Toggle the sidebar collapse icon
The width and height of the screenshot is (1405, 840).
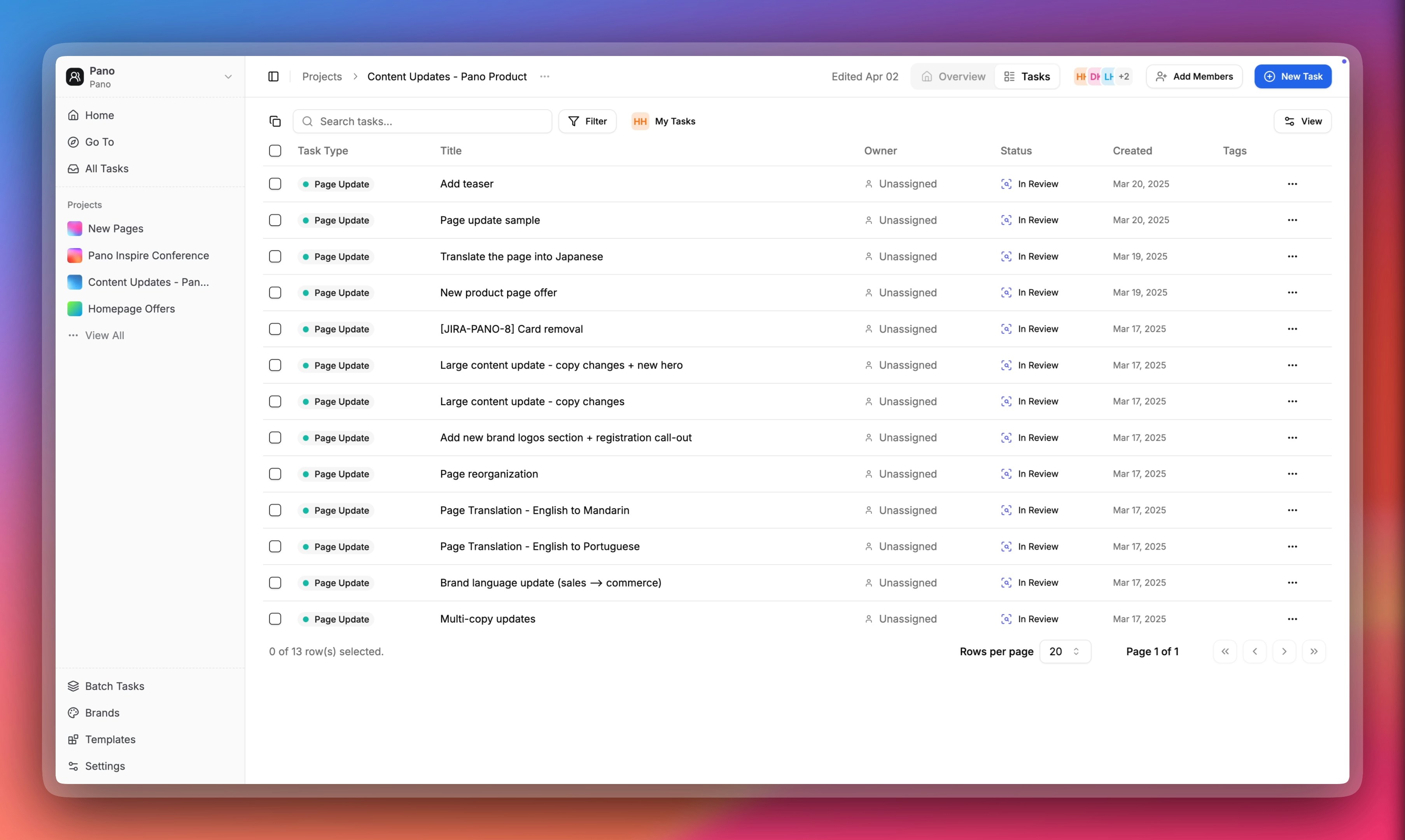[x=273, y=76]
